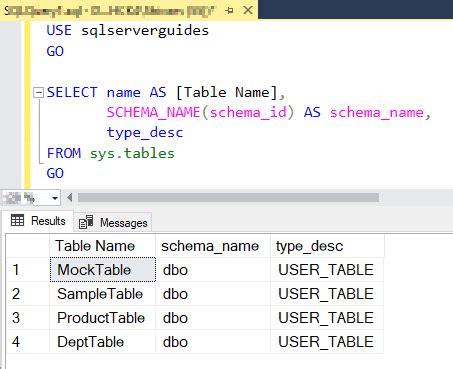The width and height of the screenshot is (453, 369).
Task: Click USER_TABLE cell in ProductTable row
Action: (327, 318)
